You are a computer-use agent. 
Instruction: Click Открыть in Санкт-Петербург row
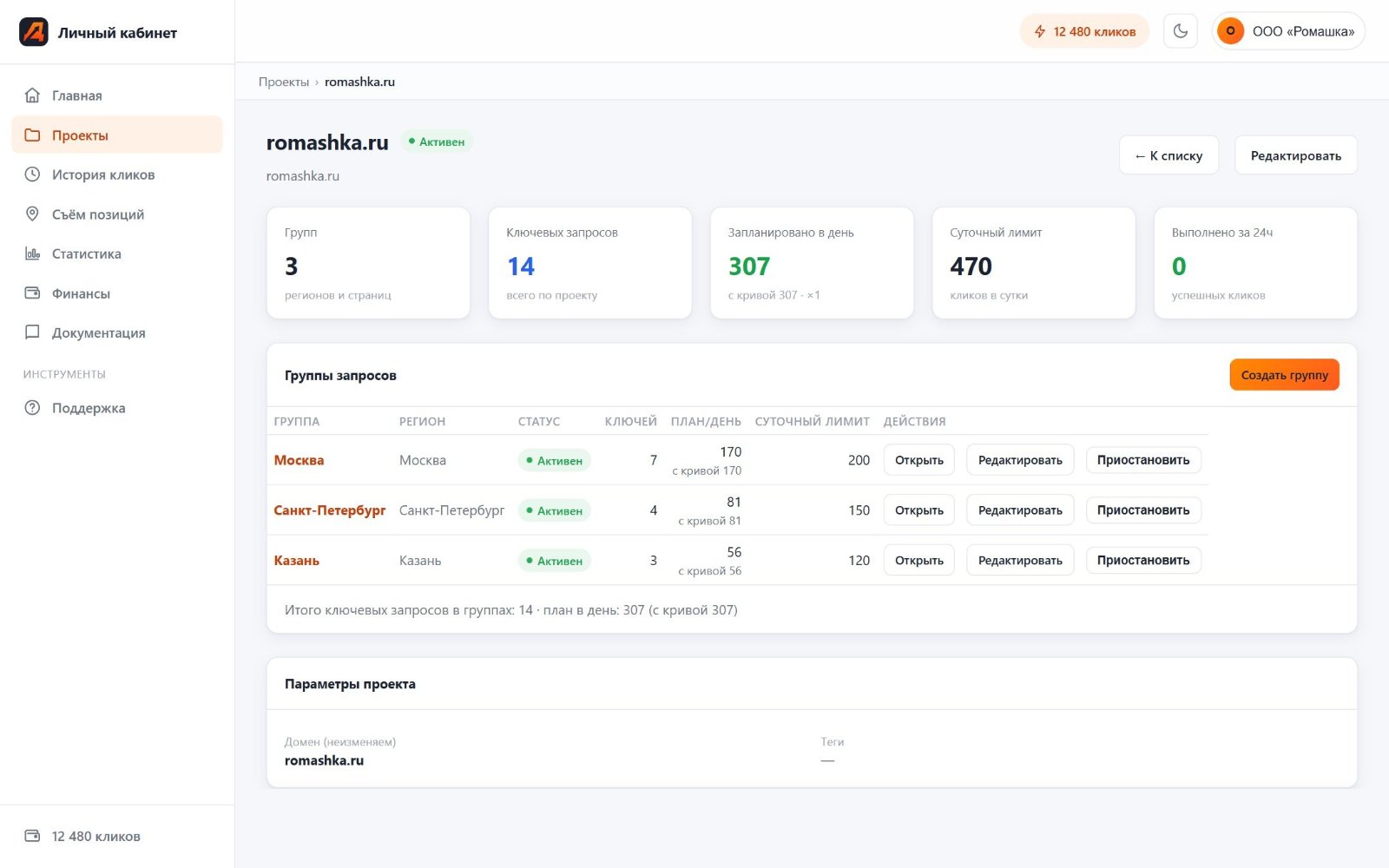click(919, 510)
